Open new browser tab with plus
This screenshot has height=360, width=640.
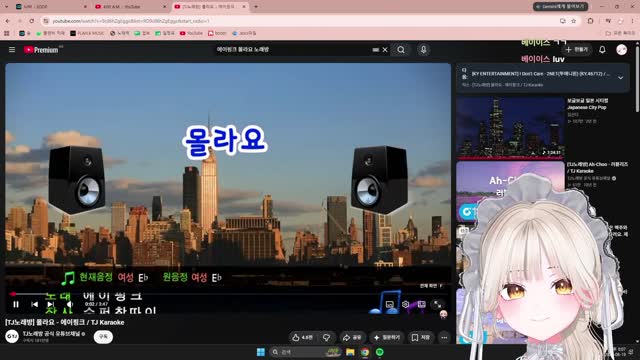[x=256, y=7]
